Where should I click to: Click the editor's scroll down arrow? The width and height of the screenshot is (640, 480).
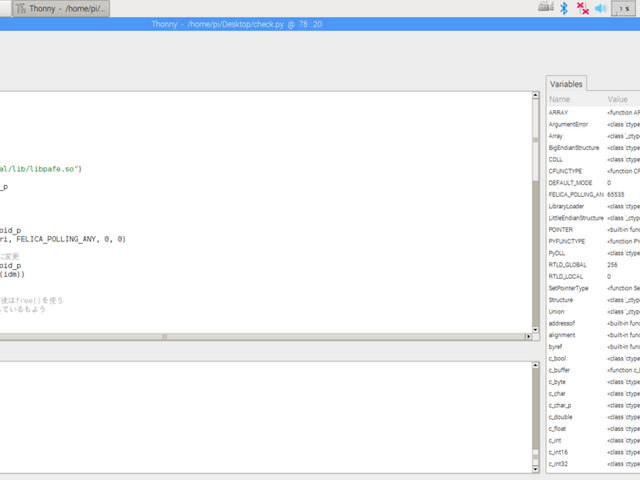pos(535,329)
